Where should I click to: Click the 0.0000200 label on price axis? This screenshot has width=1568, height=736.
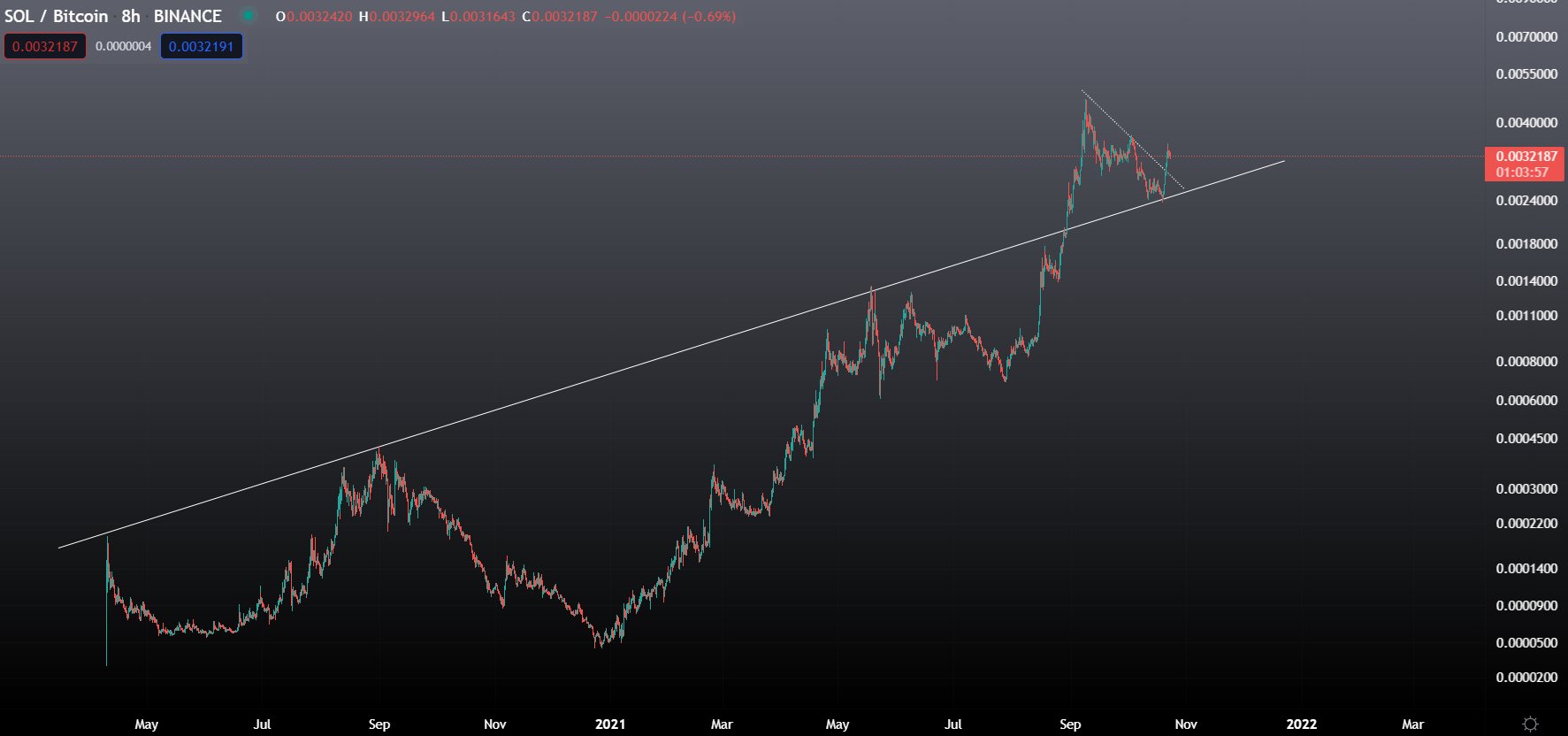pyautogui.click(x=1526, y=677)
